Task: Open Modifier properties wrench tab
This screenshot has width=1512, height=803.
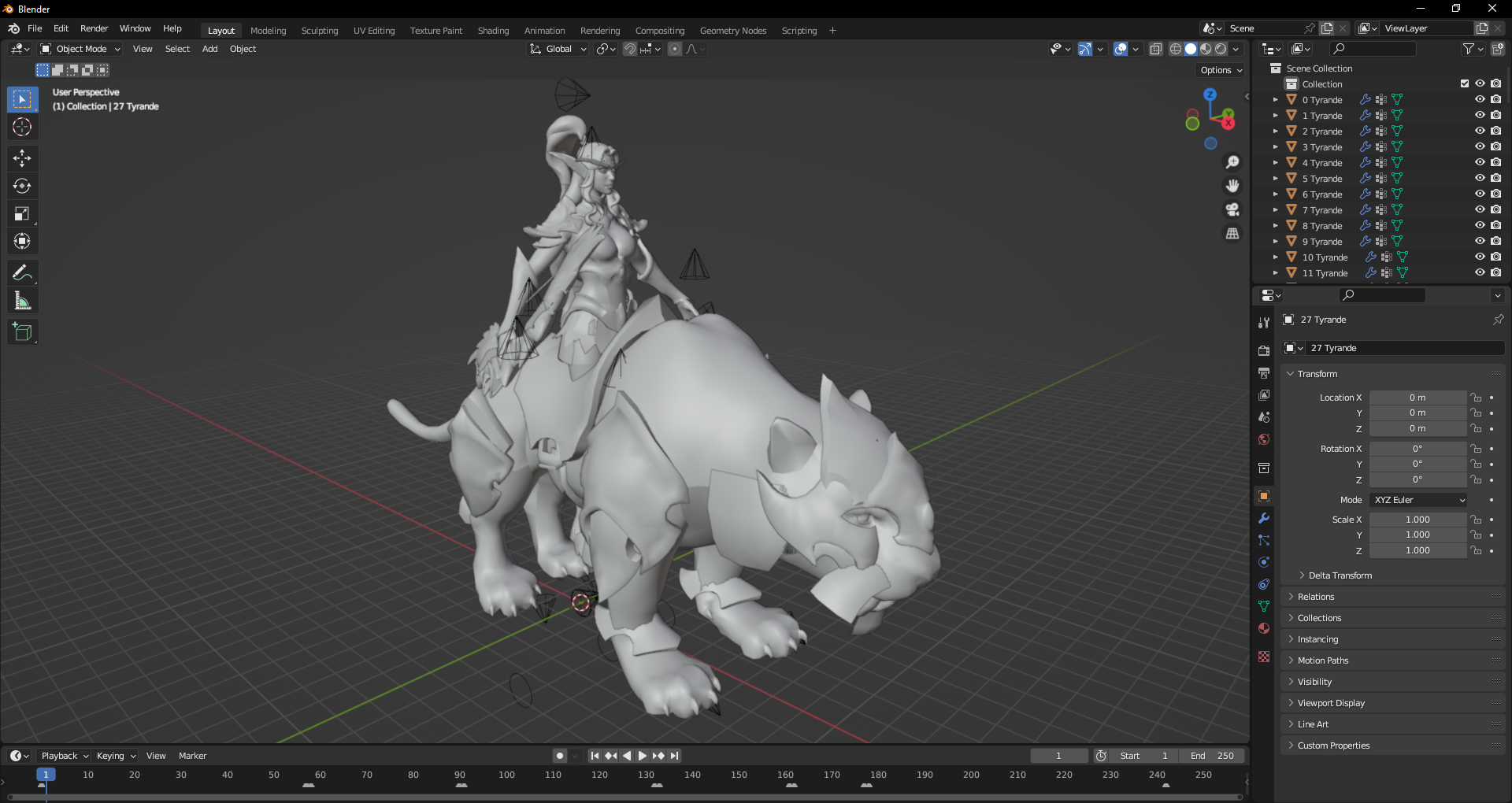Action: (1264, 519)
